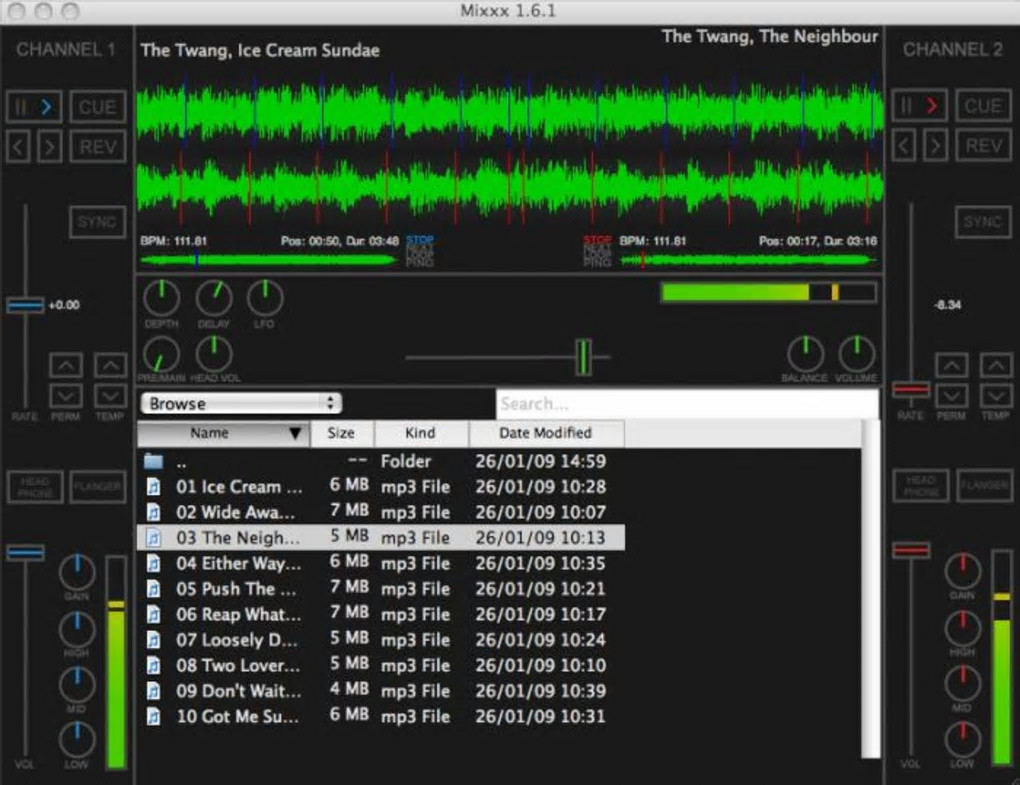This screenshot has height=785, width=1020.
Task: Click the fast-forward arrow on Channel 1
Action: pyautogui.click(x=50, y=147)
